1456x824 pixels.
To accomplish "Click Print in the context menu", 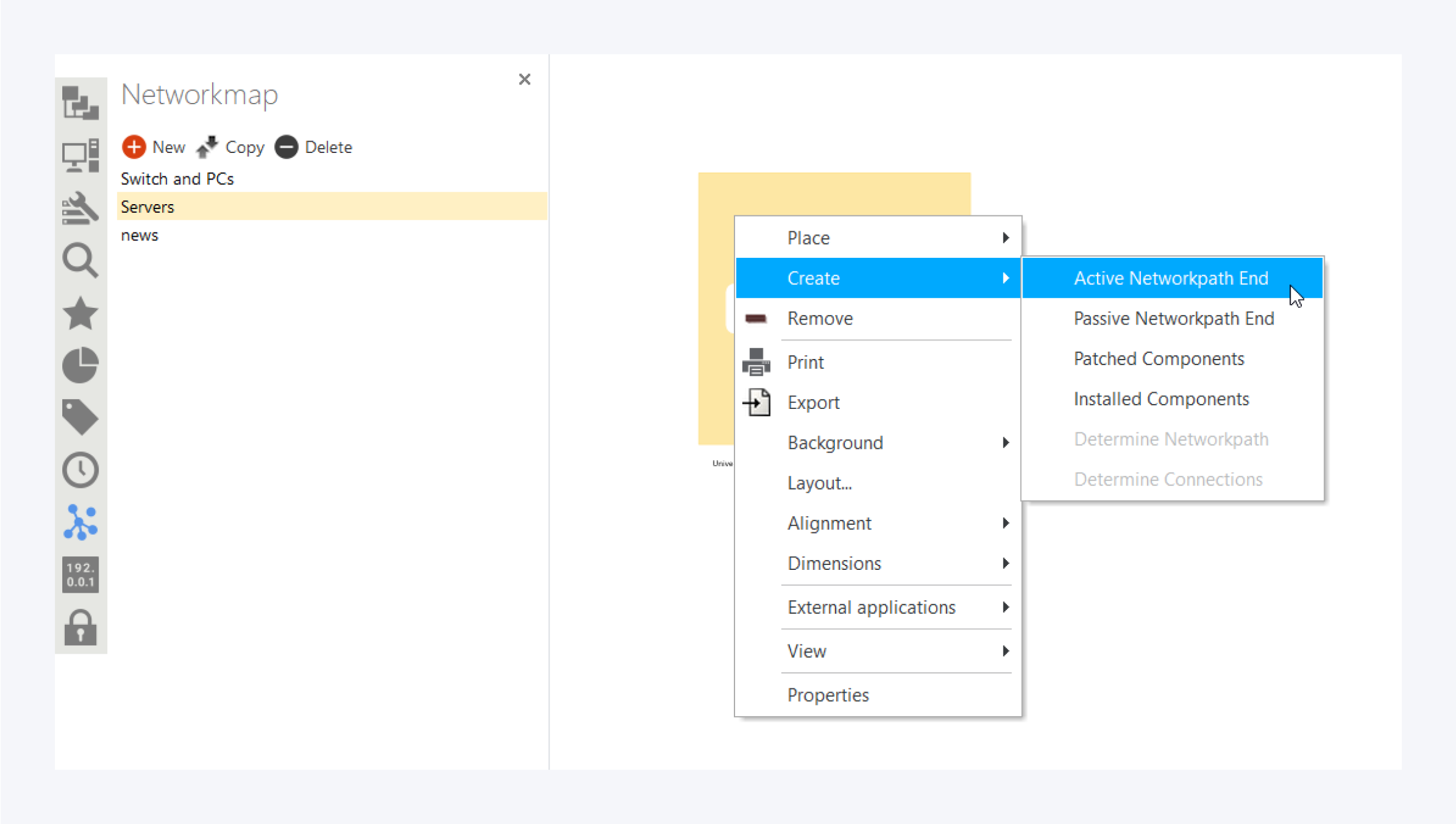I will click(805, 362).
